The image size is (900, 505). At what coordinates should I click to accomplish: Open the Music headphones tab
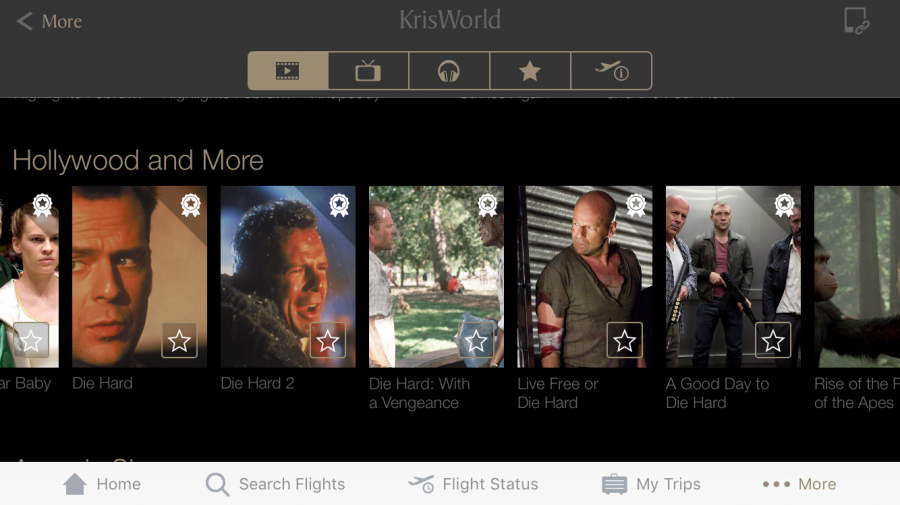pyautogui.click(x=449, y=71)
